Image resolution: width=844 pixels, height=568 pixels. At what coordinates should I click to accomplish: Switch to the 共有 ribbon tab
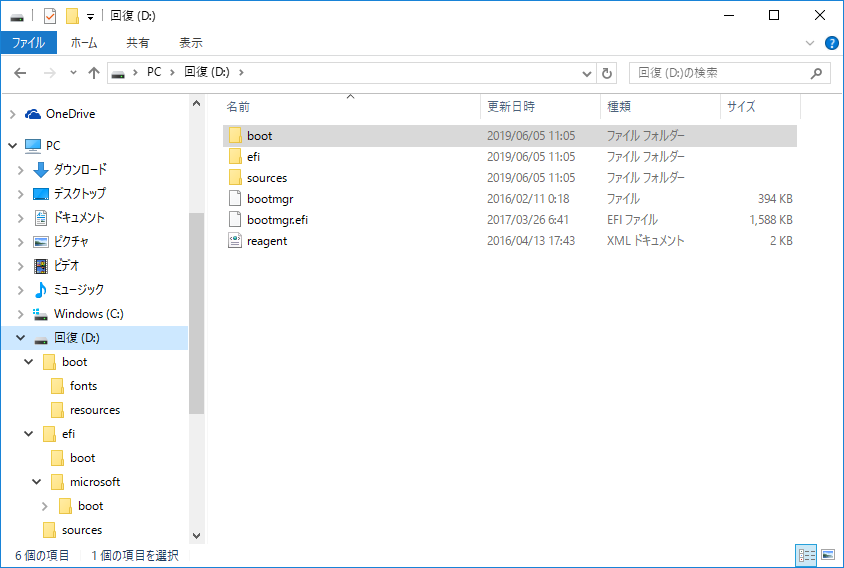(x=138, y=43)
